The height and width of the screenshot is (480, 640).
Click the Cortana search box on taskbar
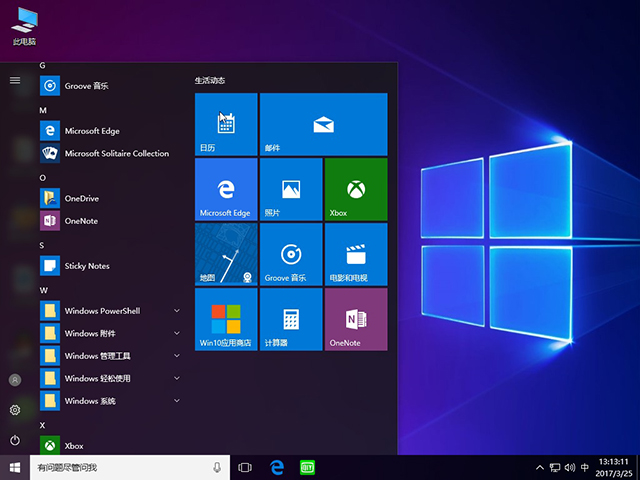point(120,467)
